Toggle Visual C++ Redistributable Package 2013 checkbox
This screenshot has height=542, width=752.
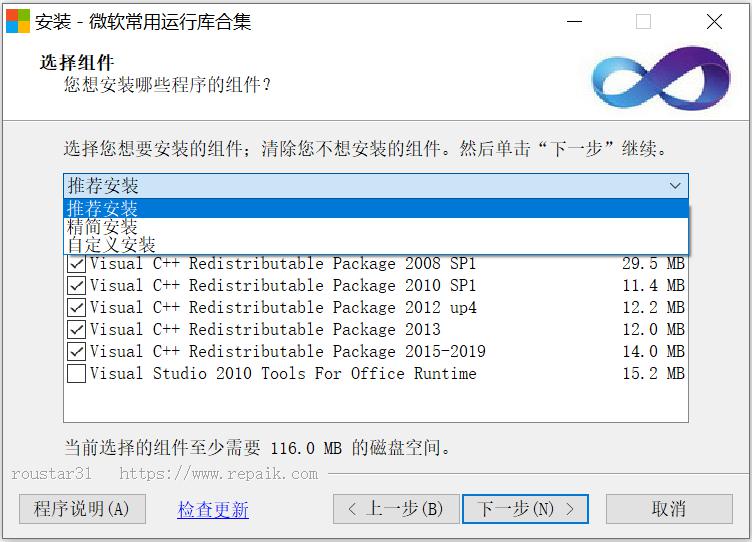point(76,330)
